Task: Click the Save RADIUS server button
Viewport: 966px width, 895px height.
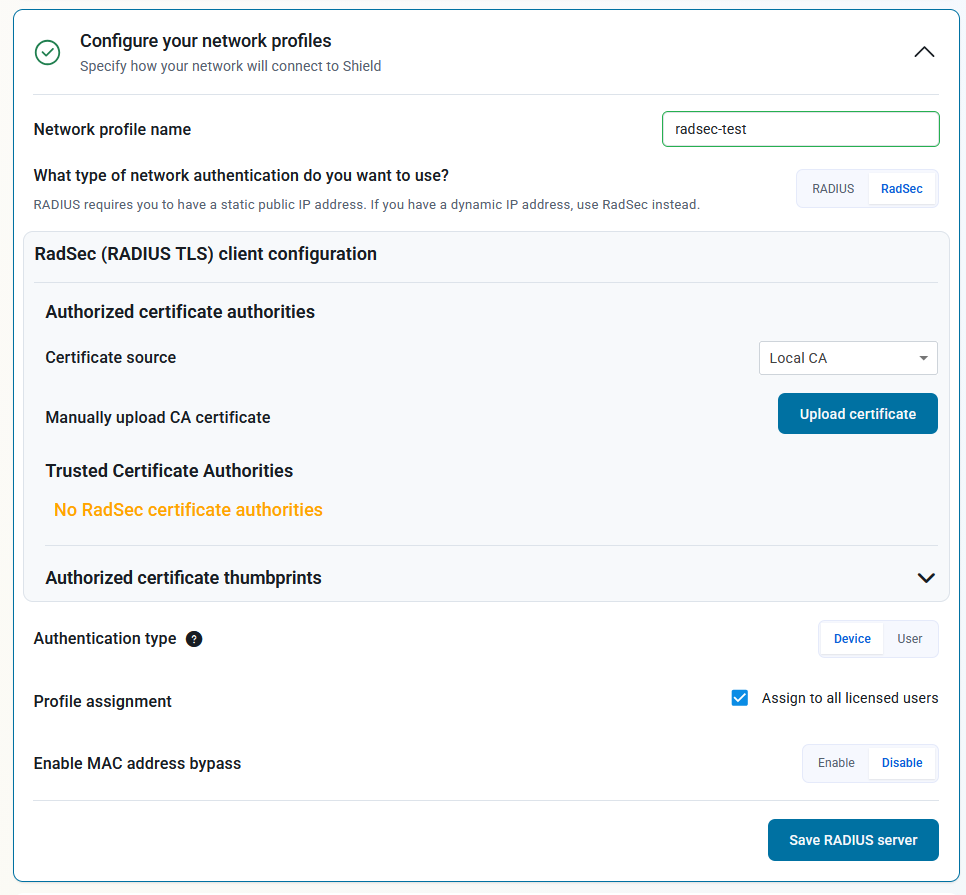Action: (x=853, y=840)
